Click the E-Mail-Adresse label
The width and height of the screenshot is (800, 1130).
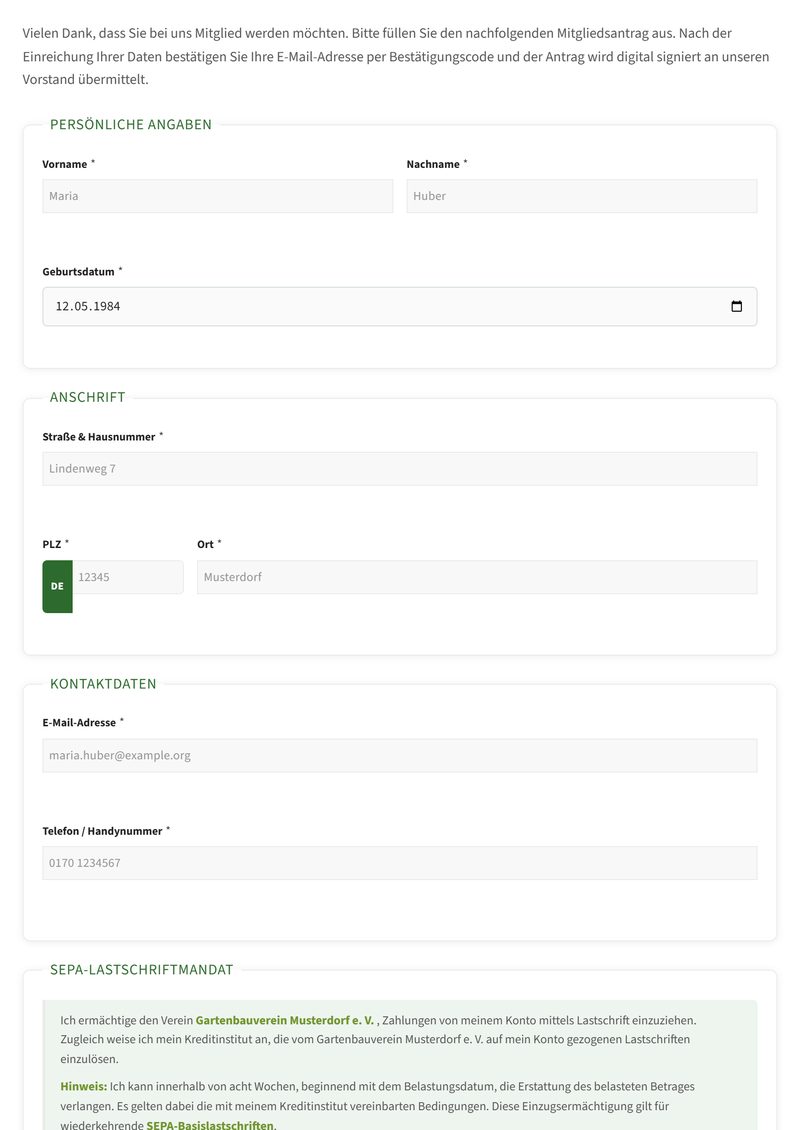[79, 723]
